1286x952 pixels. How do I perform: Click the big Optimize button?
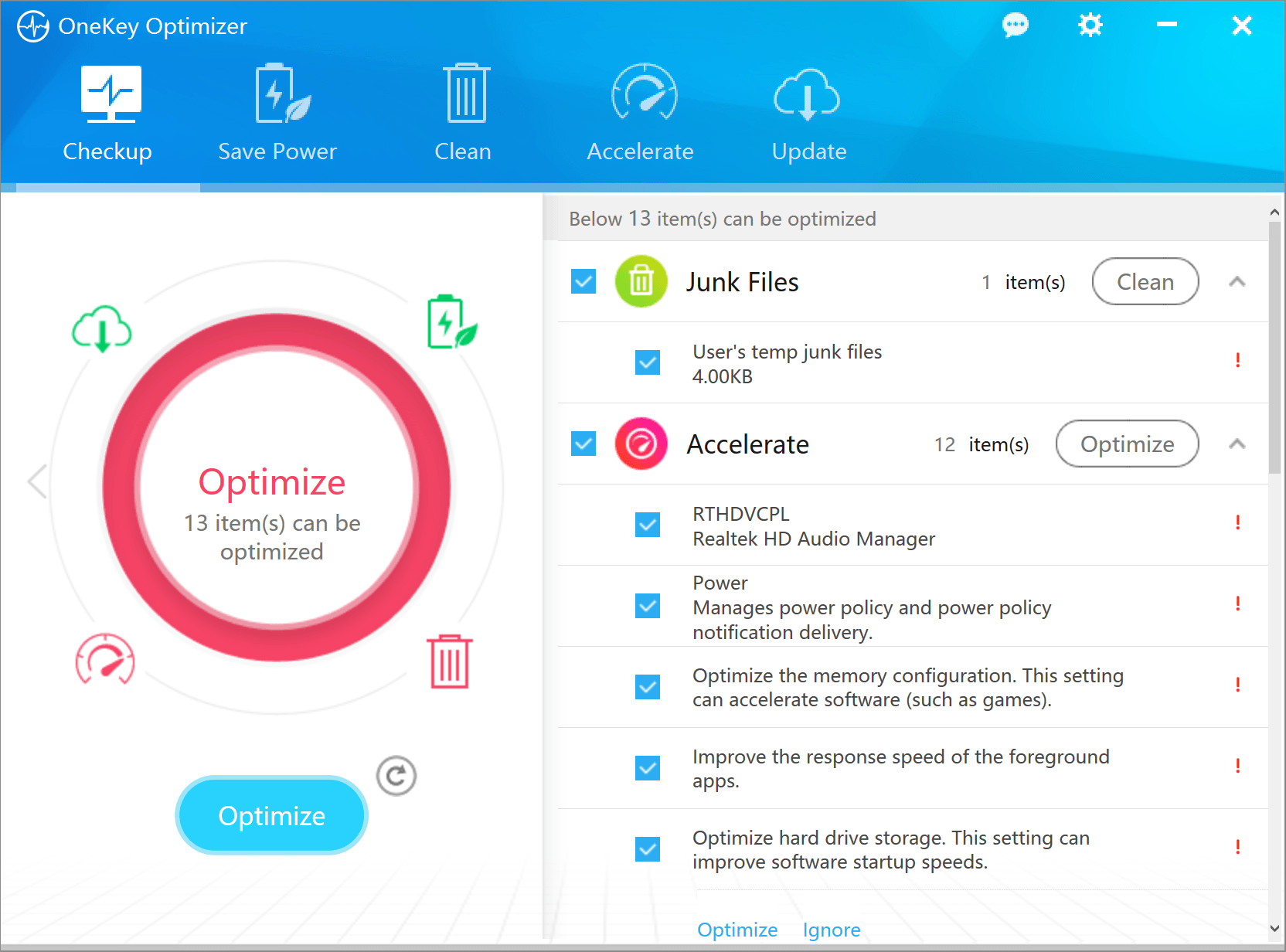pos(271,815)
